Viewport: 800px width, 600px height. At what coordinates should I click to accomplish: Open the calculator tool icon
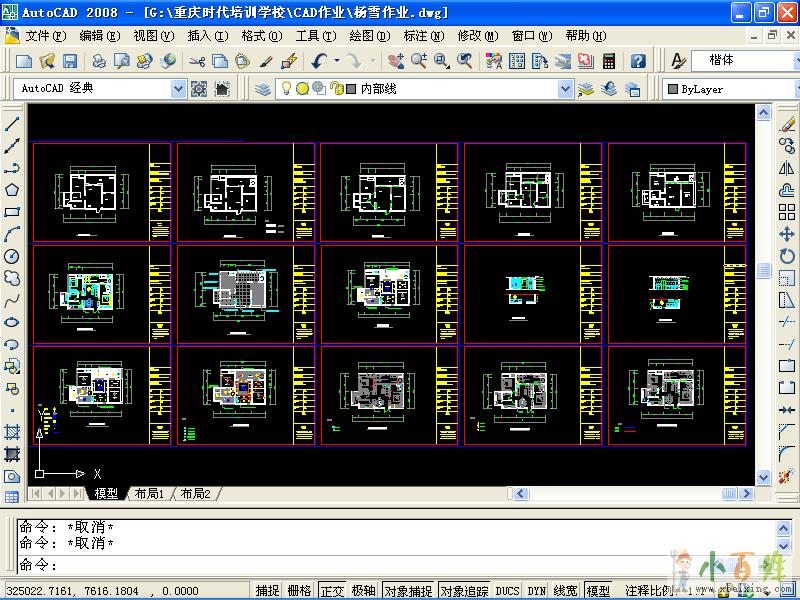click(609, 61)
